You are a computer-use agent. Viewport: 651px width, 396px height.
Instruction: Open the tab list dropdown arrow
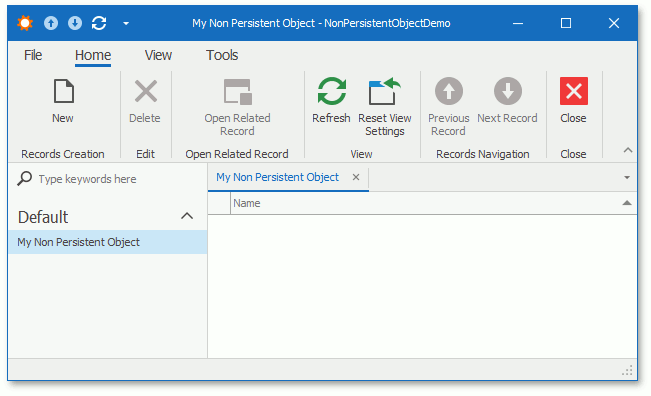627,178
